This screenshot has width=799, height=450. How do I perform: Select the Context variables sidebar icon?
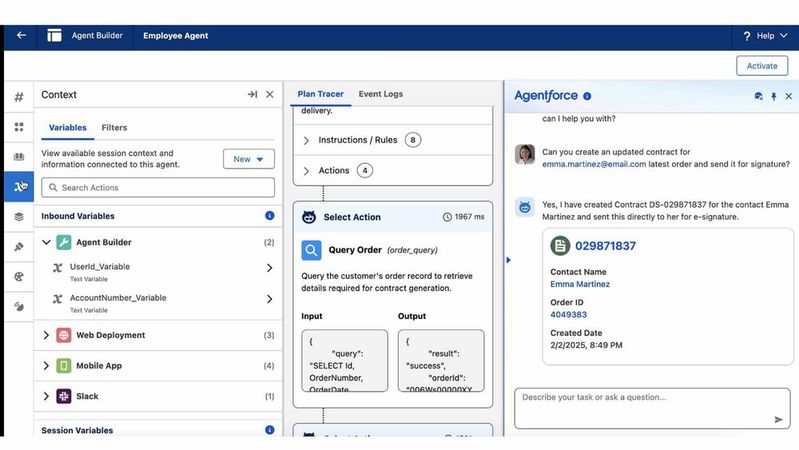coord(19,187)
